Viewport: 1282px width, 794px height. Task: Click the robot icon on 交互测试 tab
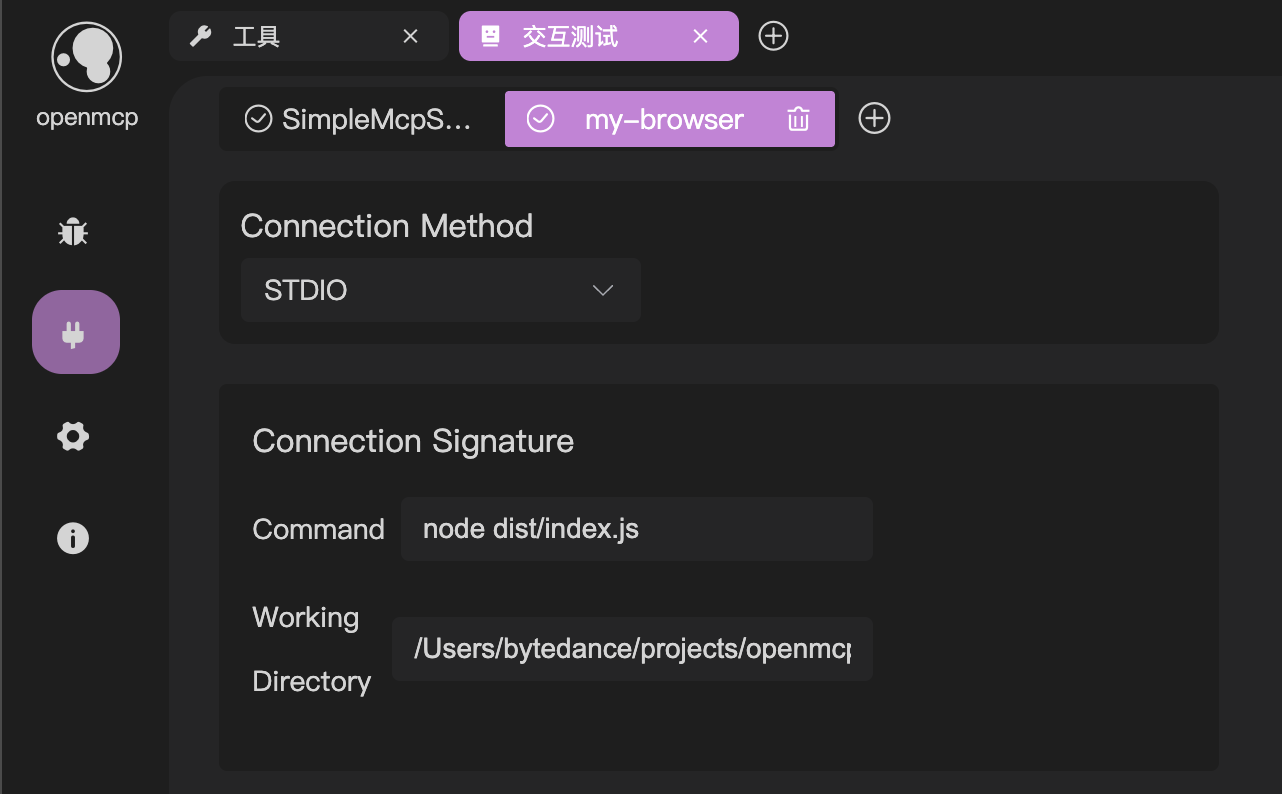pyautogui.click(x=490, y=37)
